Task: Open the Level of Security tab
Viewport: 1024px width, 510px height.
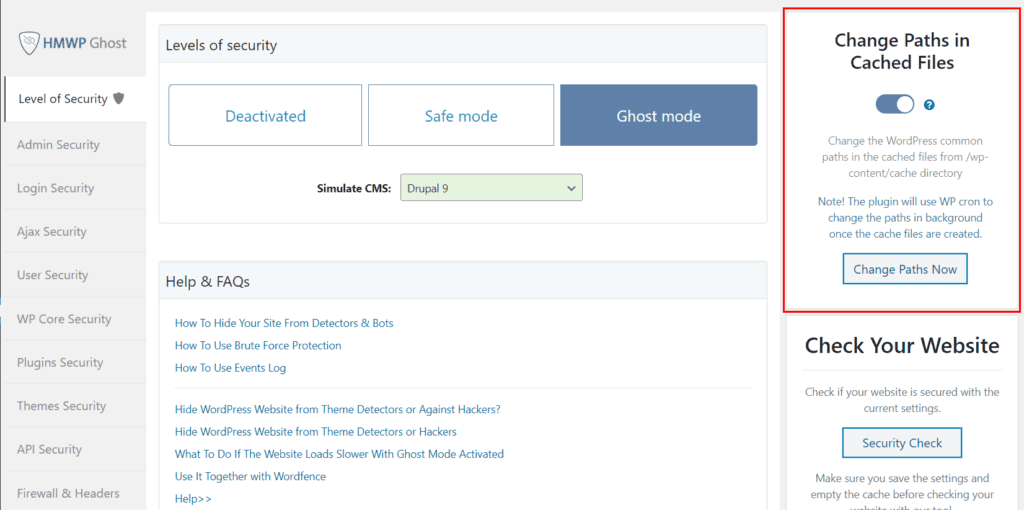Action: (x=75, y=99)
